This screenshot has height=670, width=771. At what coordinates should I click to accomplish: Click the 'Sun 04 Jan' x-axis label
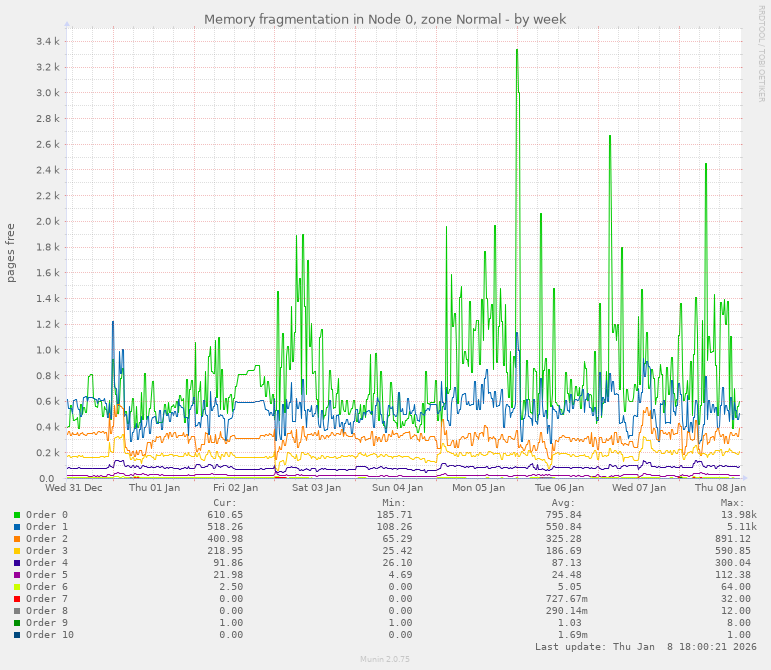click(x=397, y=488)
